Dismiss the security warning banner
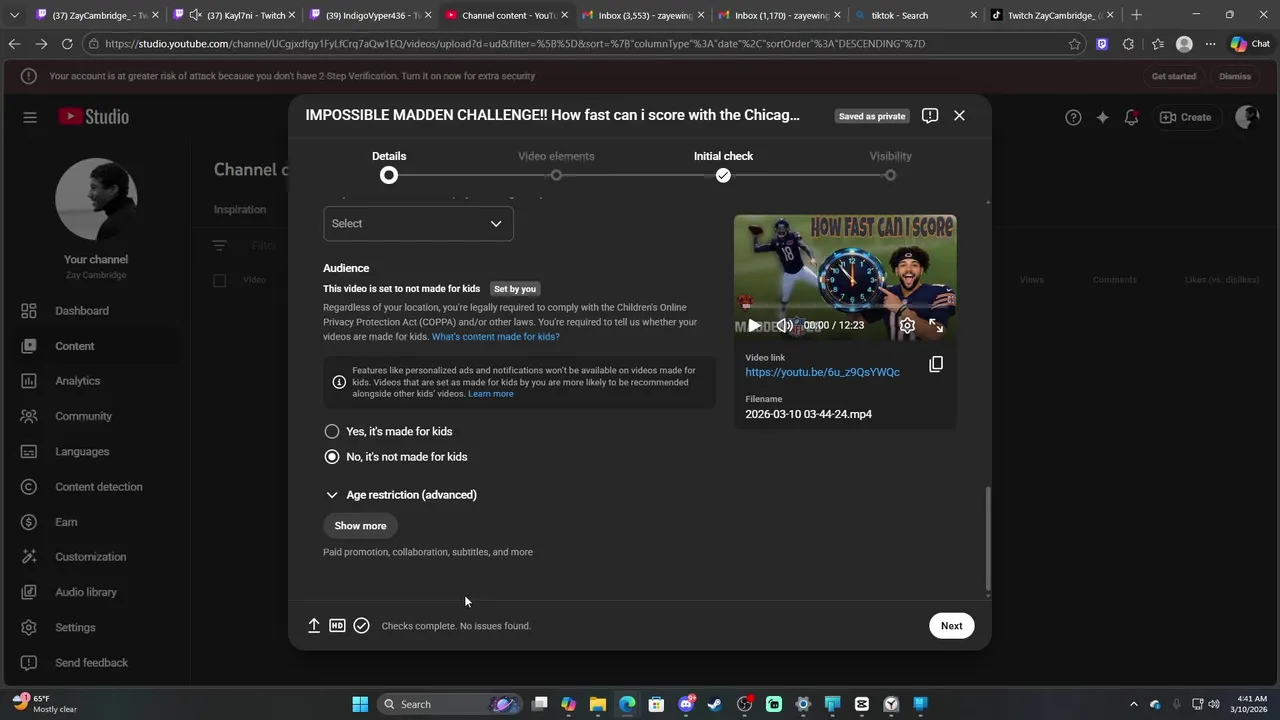 (x=1235, y=76)
